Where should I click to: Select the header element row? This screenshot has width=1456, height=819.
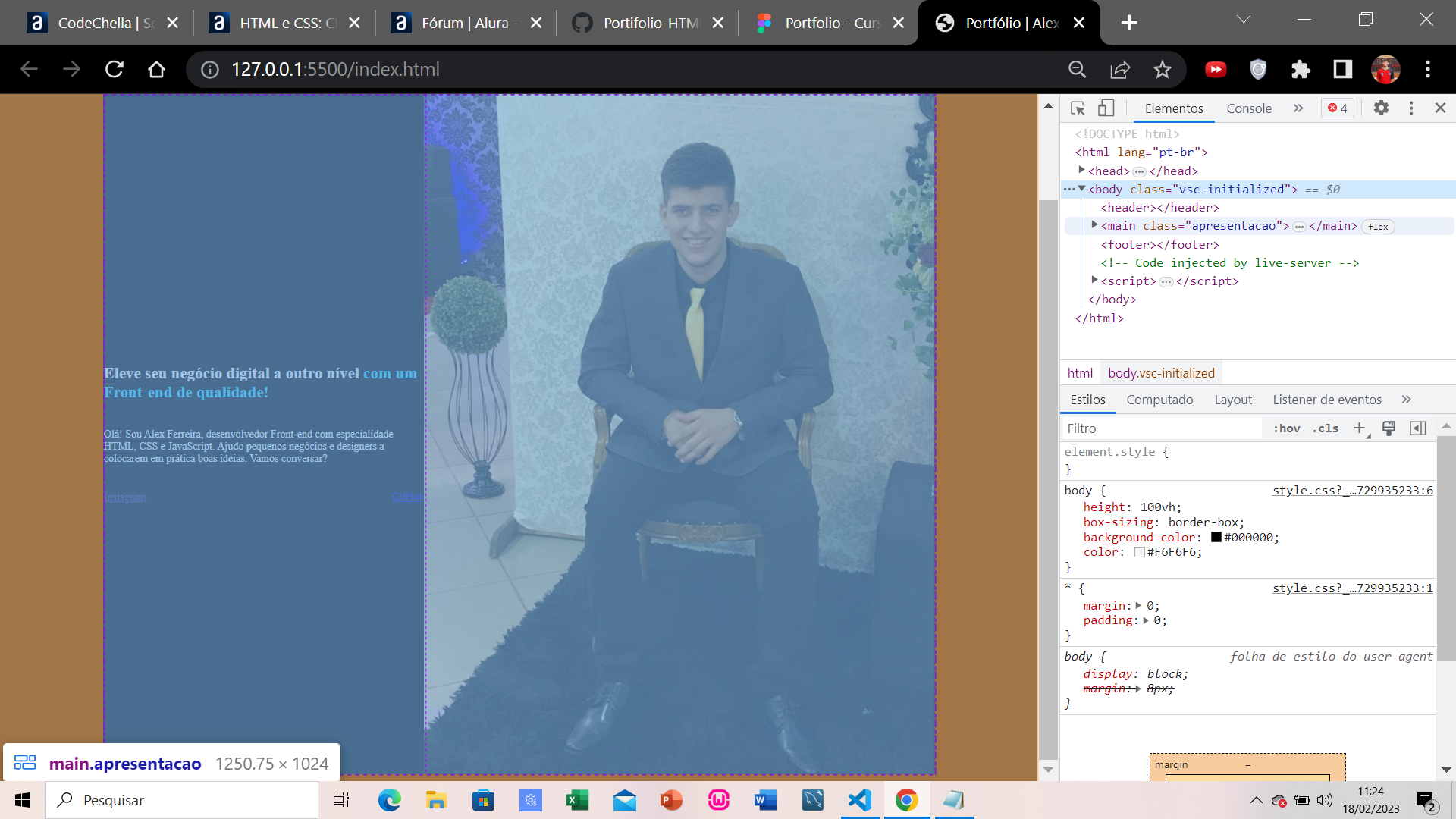click(1160, 207)
